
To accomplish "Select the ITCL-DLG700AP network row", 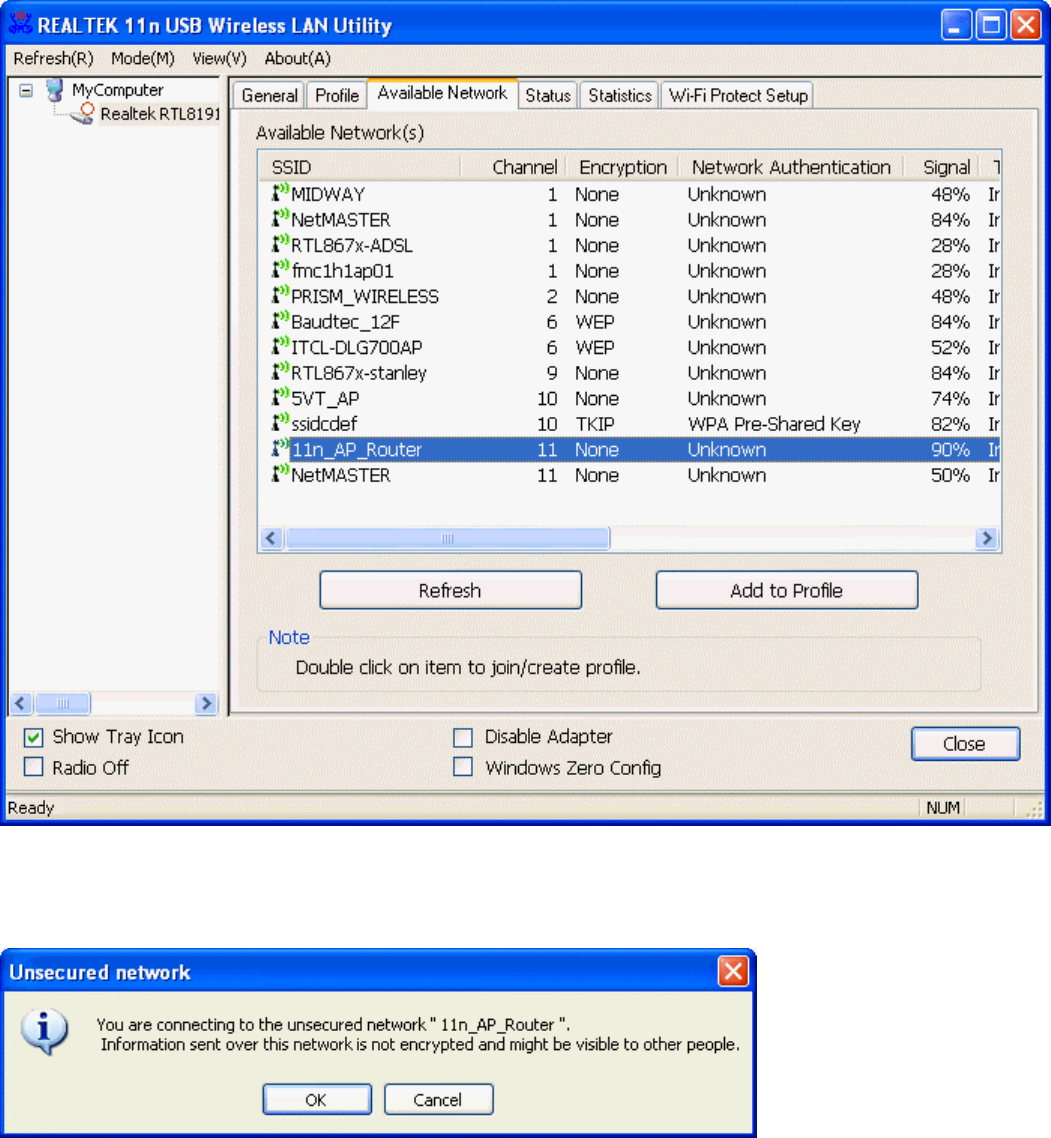I will 629,347.
